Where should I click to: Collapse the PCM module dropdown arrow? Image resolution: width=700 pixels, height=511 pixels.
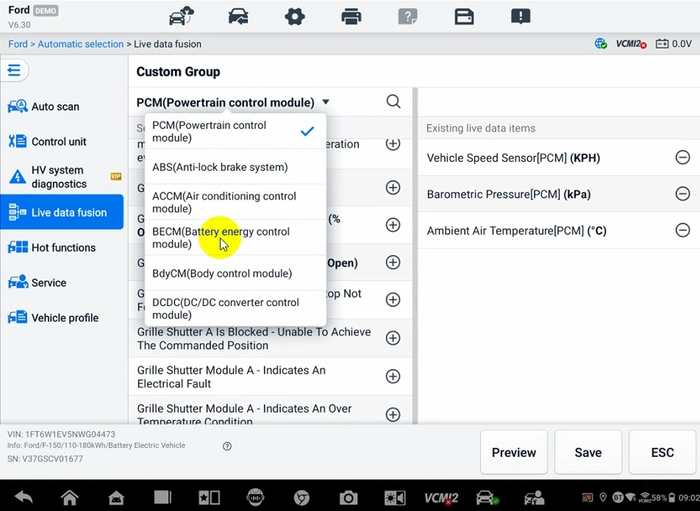point(326,102)
